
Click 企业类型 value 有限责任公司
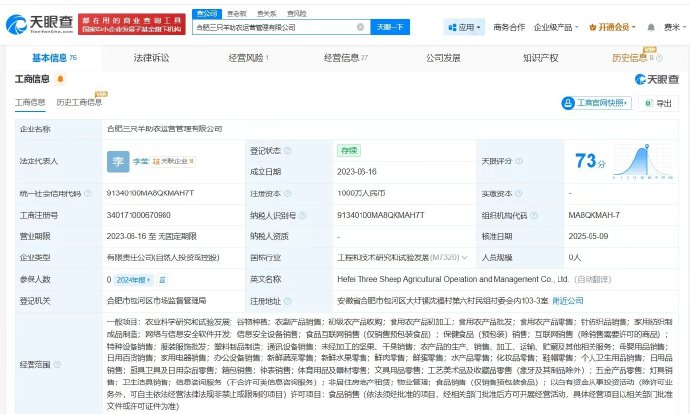tap(163, 258)
